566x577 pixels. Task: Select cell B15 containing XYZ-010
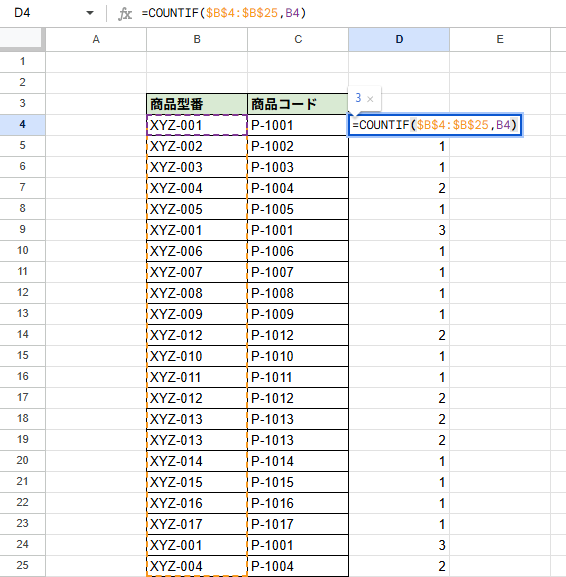tap(197, 356)
